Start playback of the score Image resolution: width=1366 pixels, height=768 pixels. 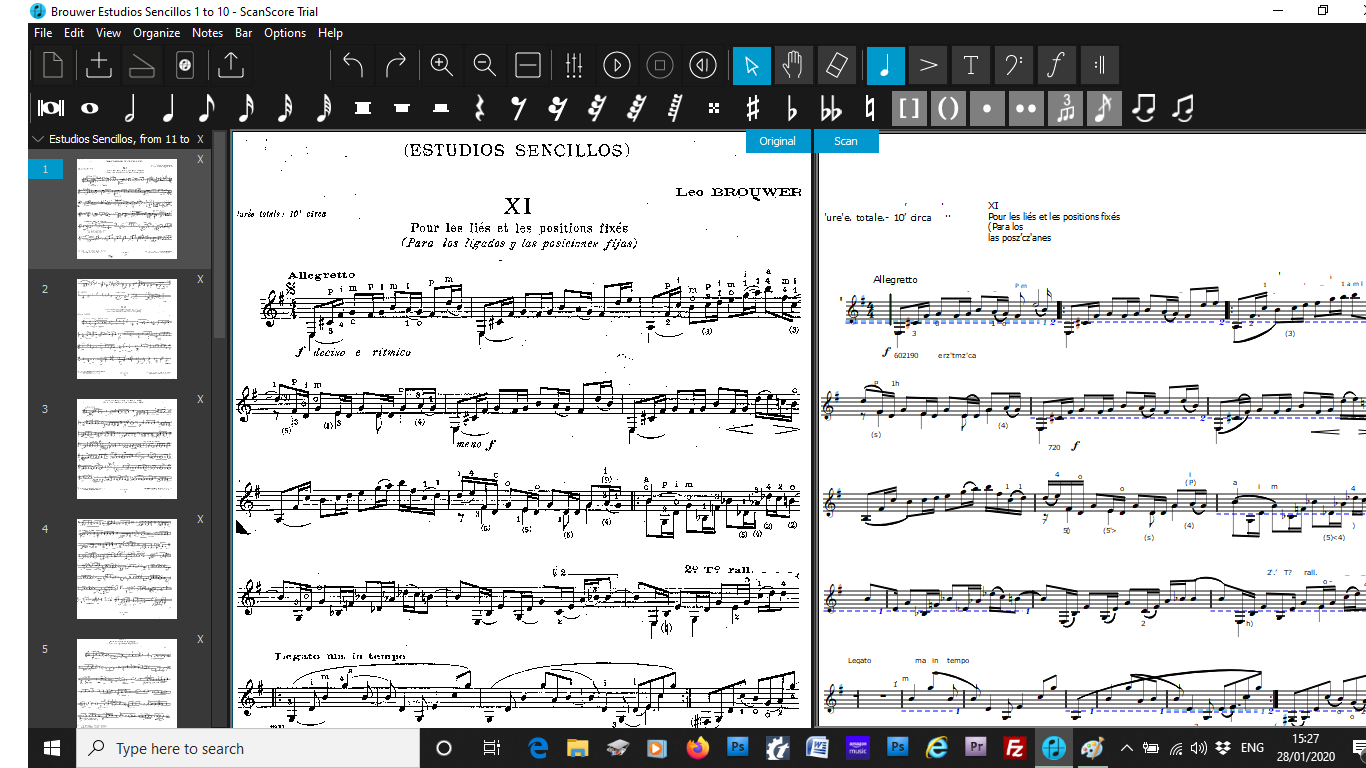[x=617, y=66]
